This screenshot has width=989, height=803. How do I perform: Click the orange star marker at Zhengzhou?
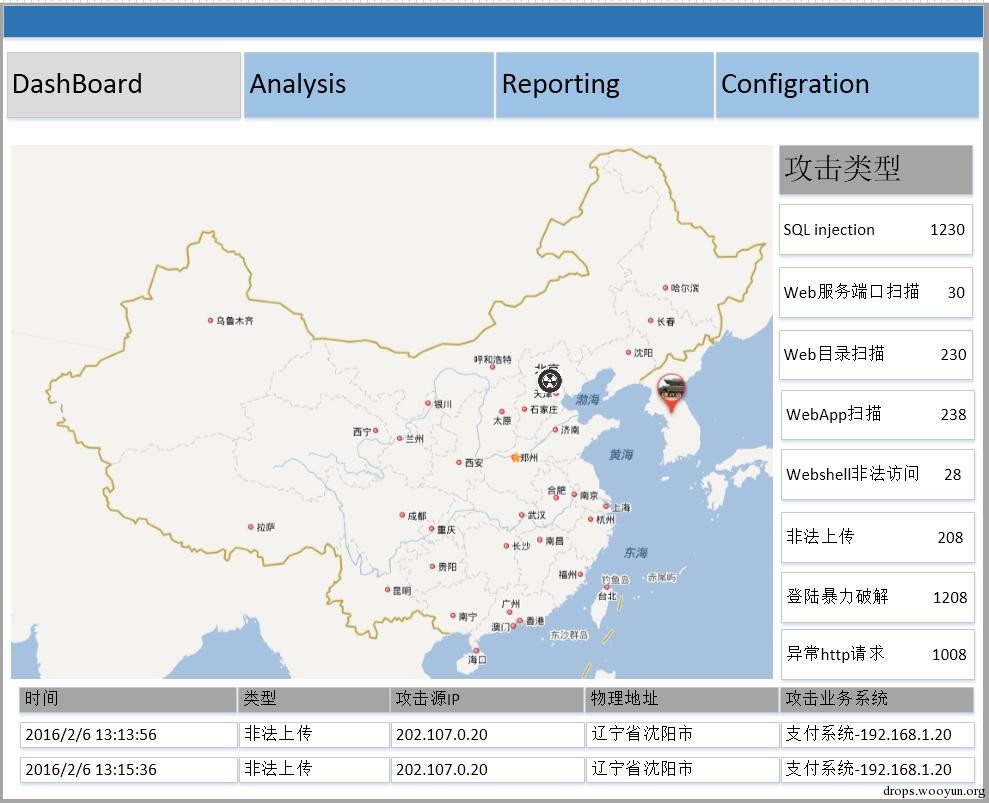[x=515, y=457]
